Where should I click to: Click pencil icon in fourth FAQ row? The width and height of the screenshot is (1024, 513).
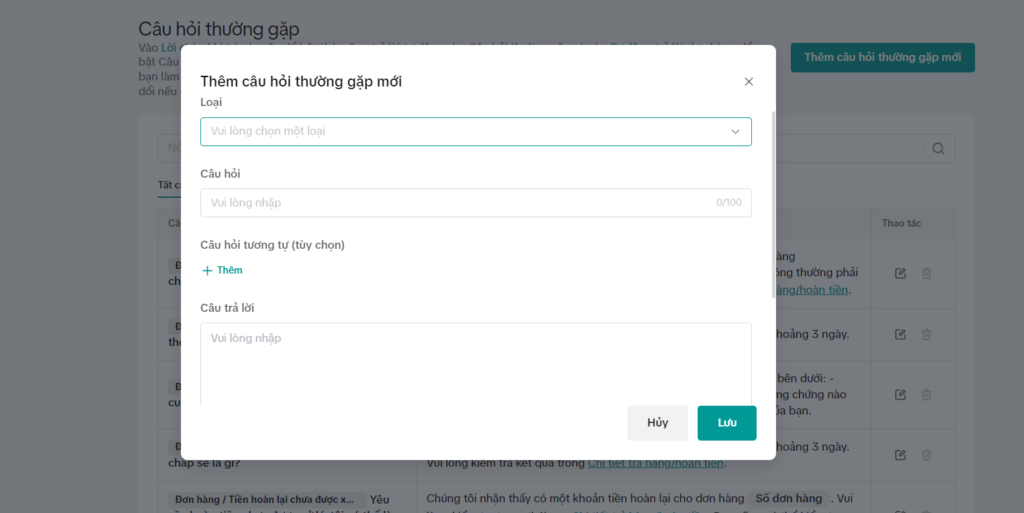click(900, 455)
